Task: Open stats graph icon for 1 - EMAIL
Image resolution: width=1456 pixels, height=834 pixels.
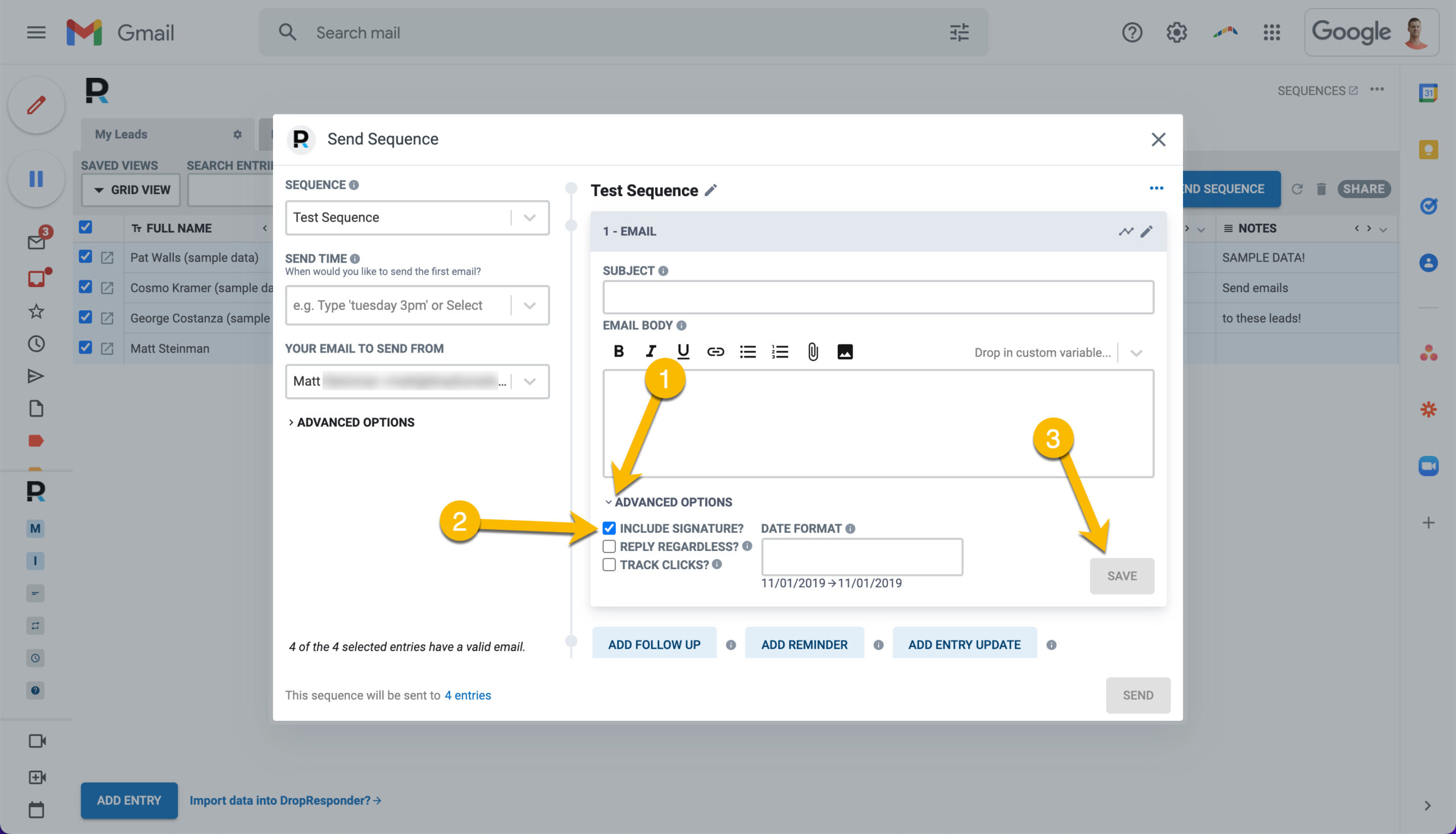Action: tap(1126, 231)
